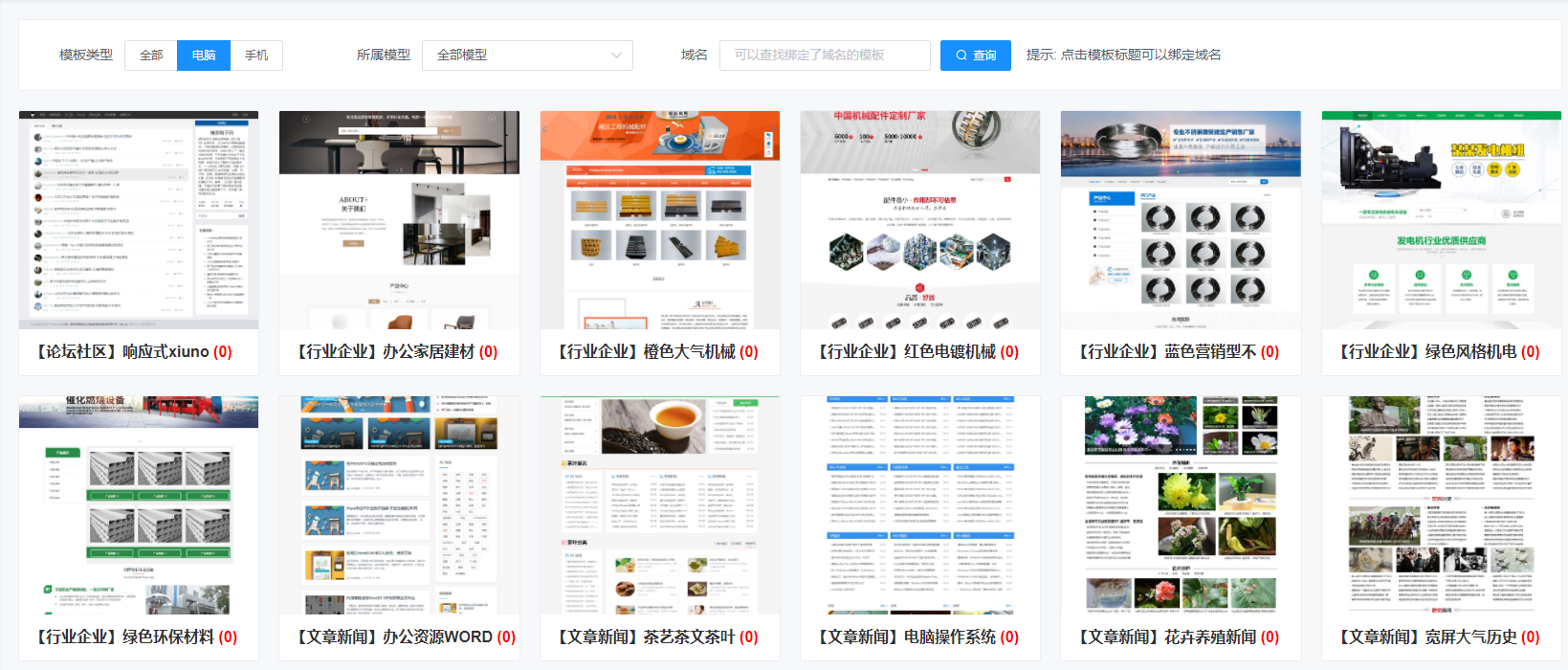This screenshot has width=1568, height=670.
Task: Click the domain name search input field
Action: pos(824,56)
